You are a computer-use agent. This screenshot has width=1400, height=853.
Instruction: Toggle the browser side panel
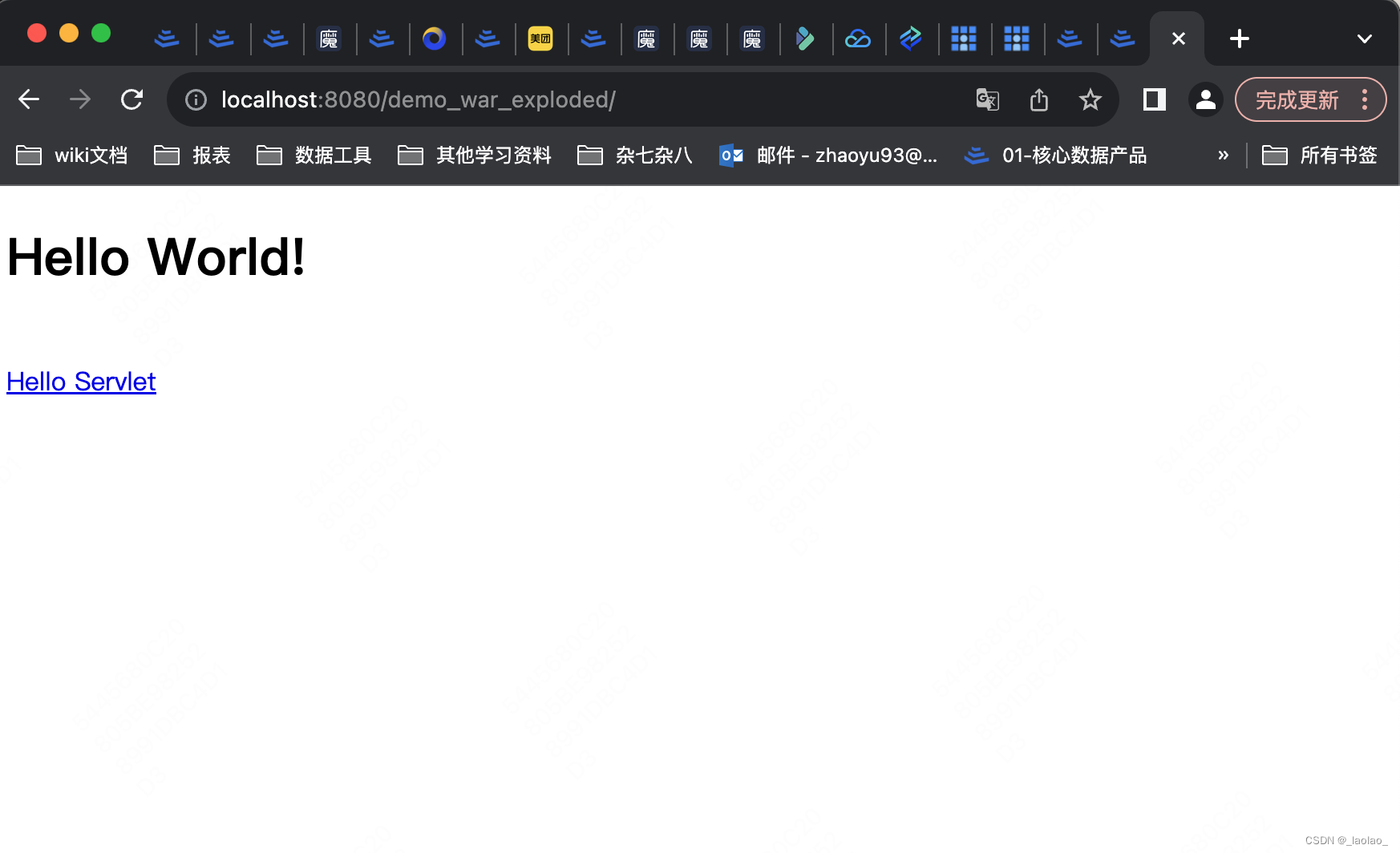1154,99
